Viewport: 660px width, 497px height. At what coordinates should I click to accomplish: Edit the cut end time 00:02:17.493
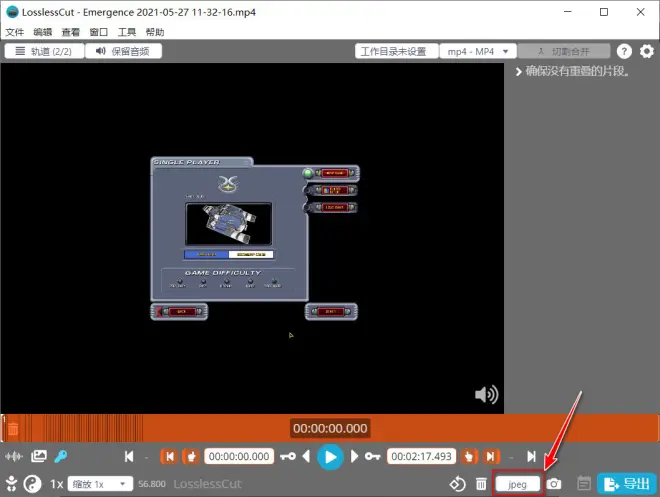pos(421,457)
